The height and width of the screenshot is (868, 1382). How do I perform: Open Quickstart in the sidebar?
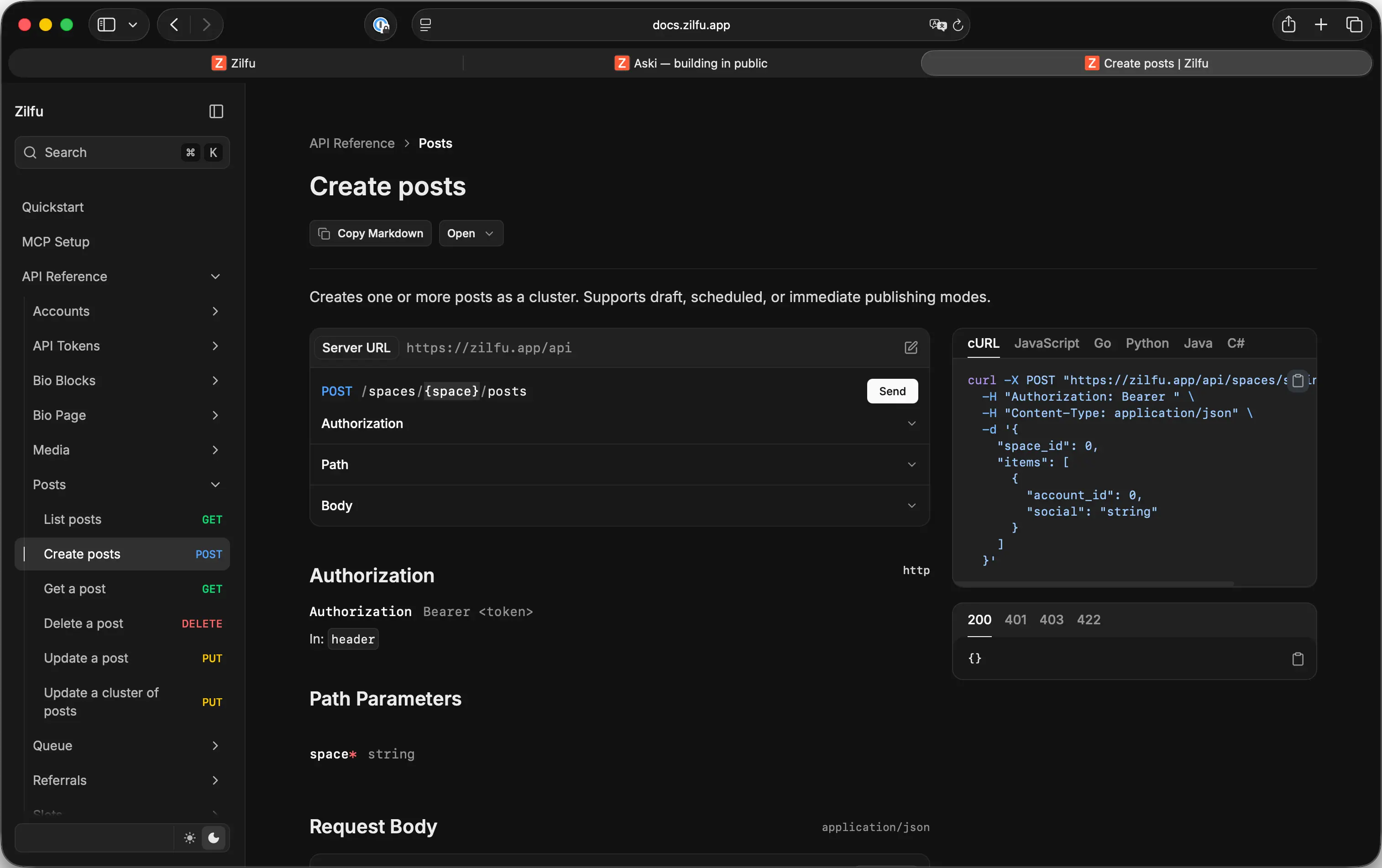click(53, 207)
